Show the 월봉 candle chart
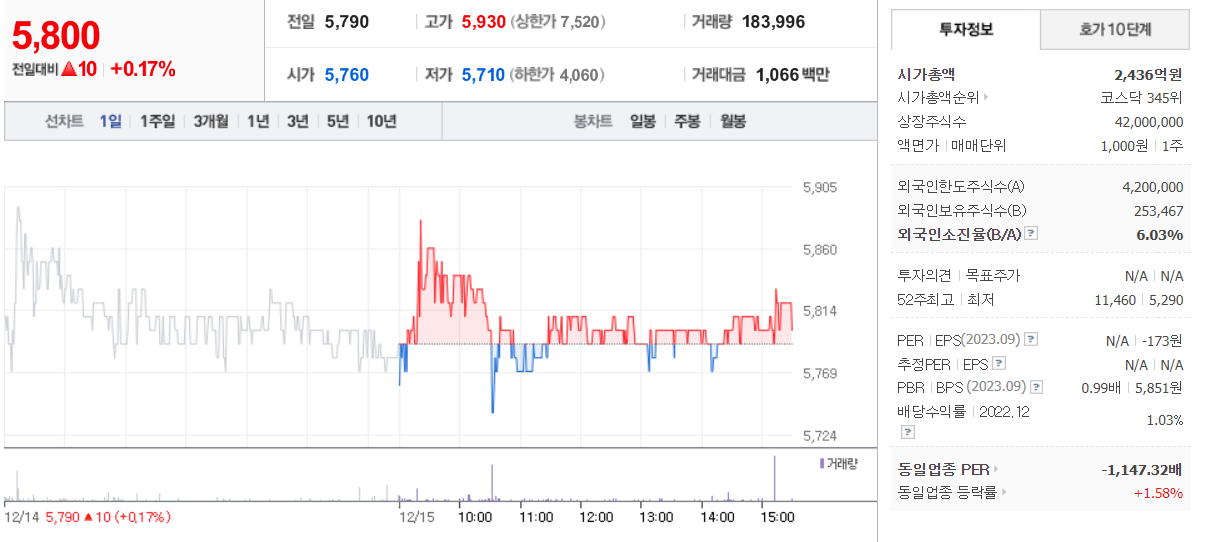Image resolution: width=1210 pixels, height=542 pixels. [733, 121]
